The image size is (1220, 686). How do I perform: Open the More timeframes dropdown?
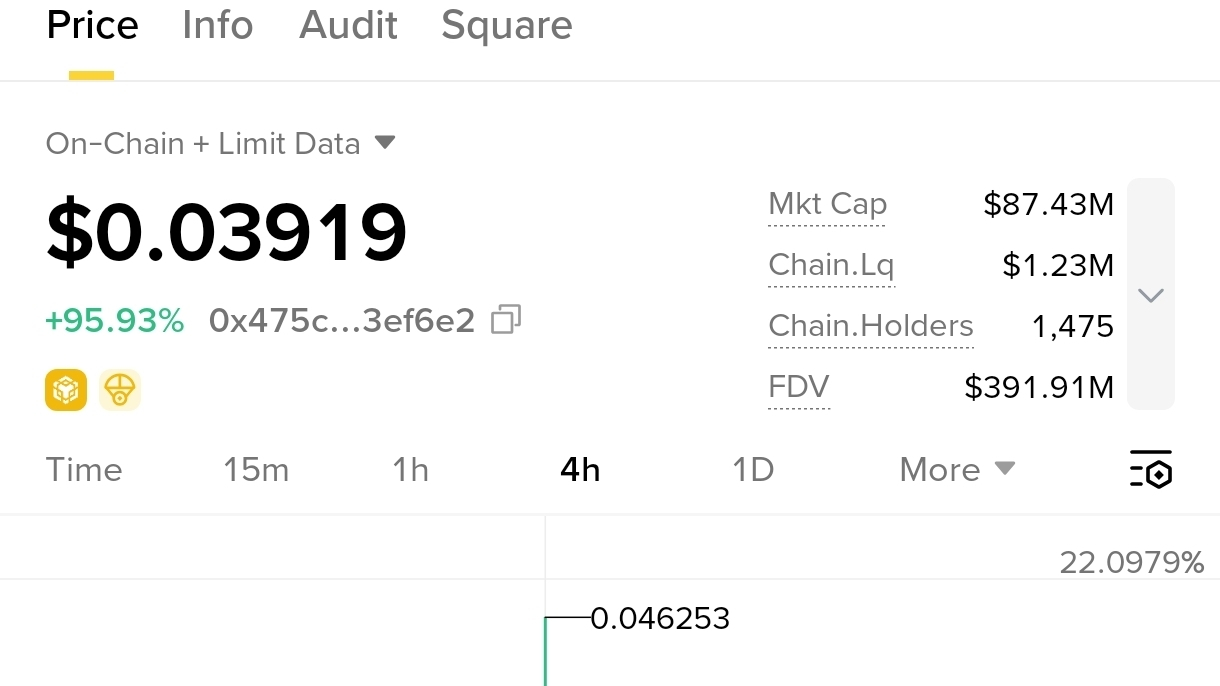pyautogui.click(x=957, y=470)
